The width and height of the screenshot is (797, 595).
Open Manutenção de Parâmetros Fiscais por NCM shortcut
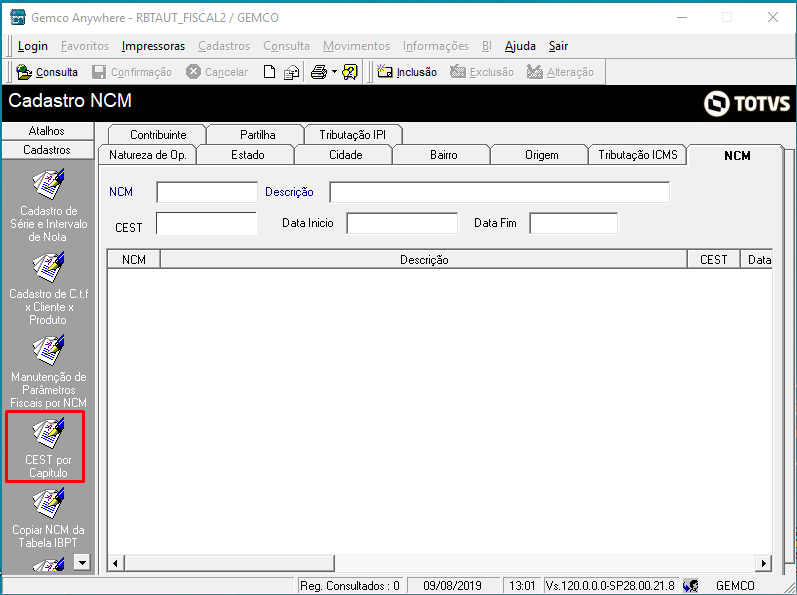point(48,371)
